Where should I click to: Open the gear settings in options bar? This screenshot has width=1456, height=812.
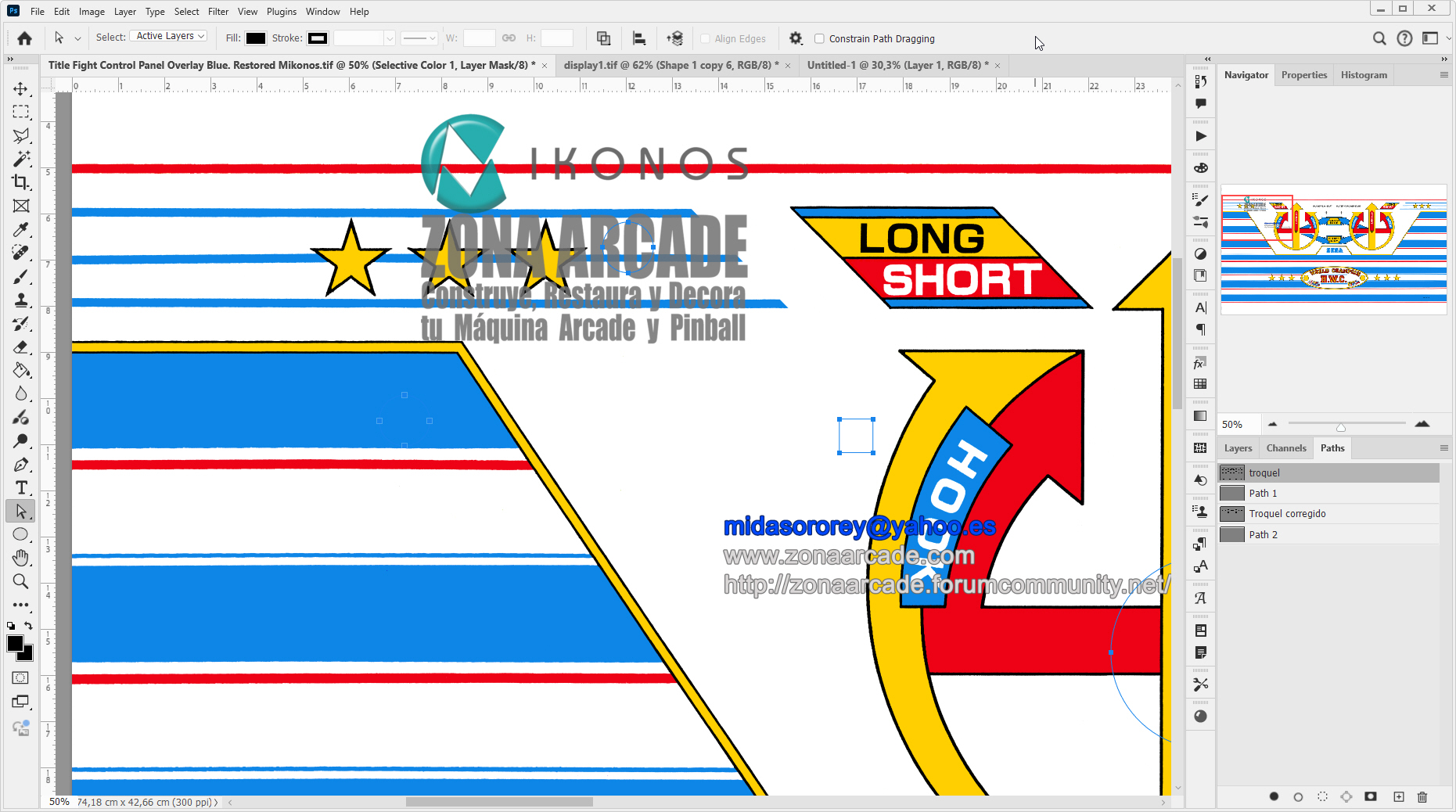coord(796,38)
